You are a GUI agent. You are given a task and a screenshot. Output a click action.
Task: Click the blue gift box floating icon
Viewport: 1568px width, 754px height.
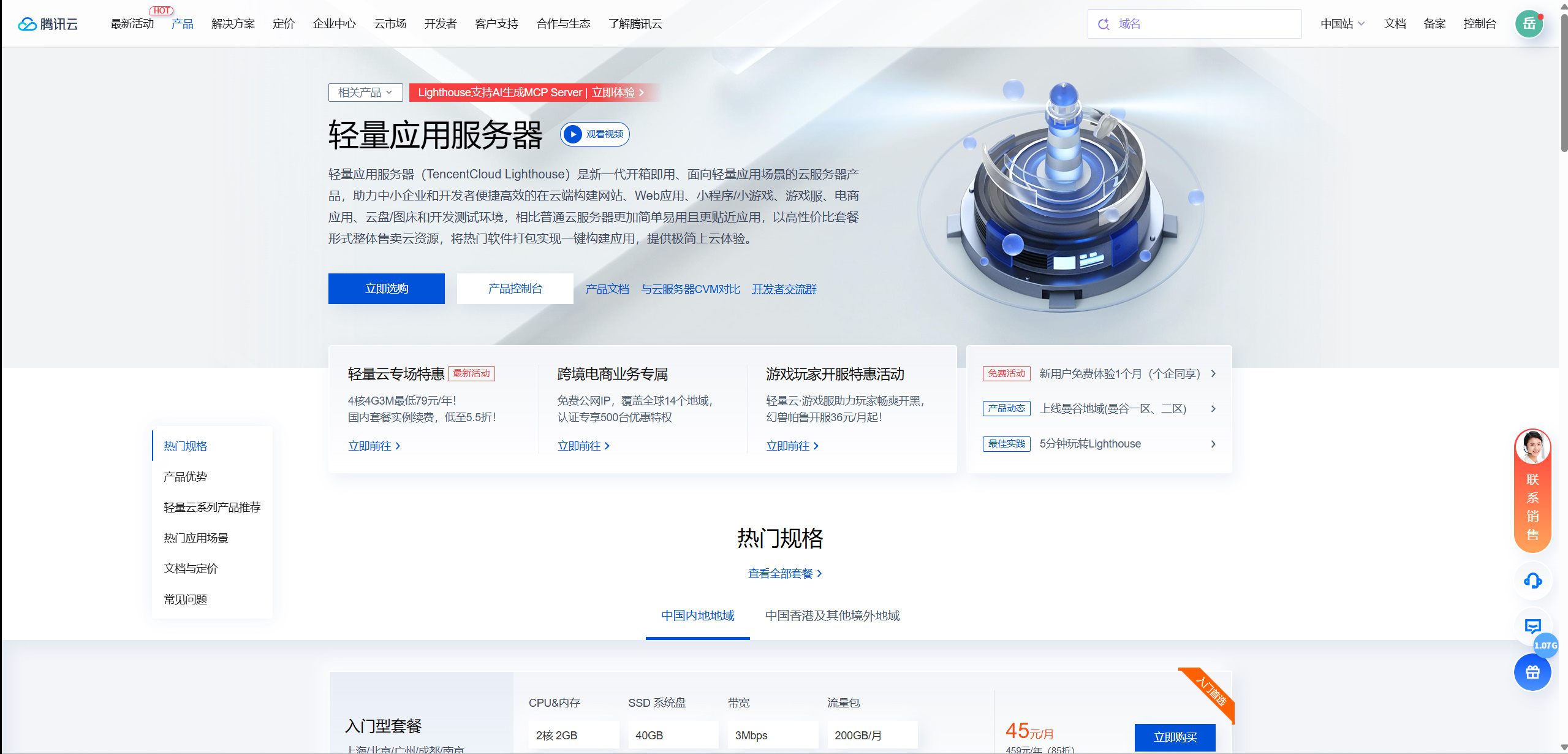[x=1532, y=672]
